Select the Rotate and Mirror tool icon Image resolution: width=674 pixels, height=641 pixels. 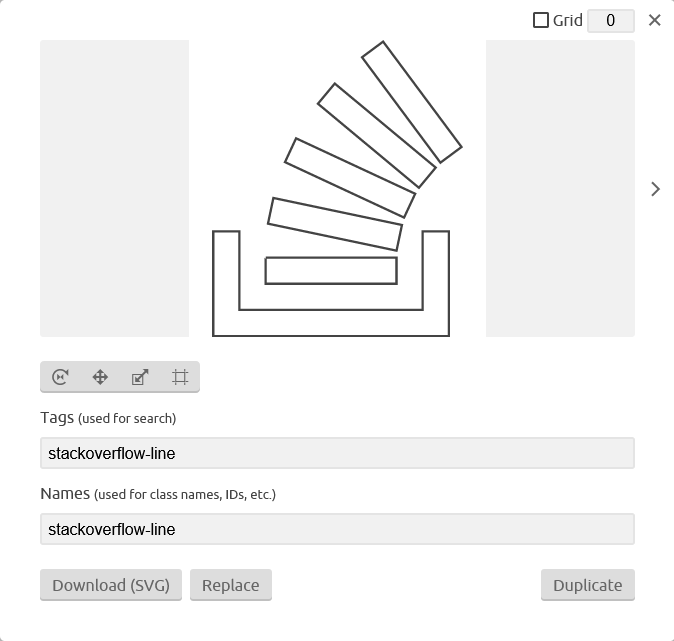coord(60,377)
